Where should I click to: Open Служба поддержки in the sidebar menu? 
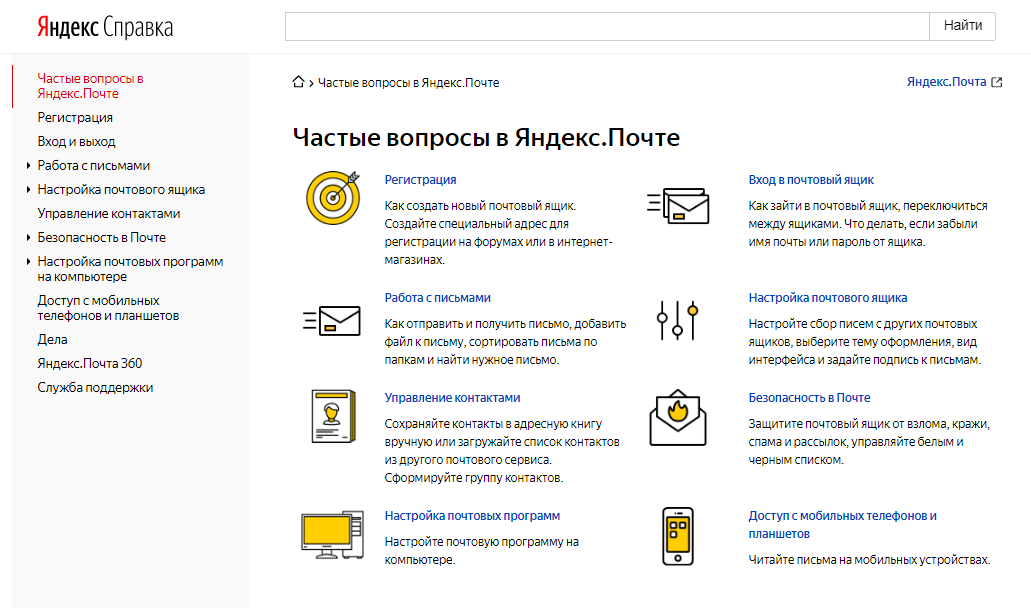(95, 387)
